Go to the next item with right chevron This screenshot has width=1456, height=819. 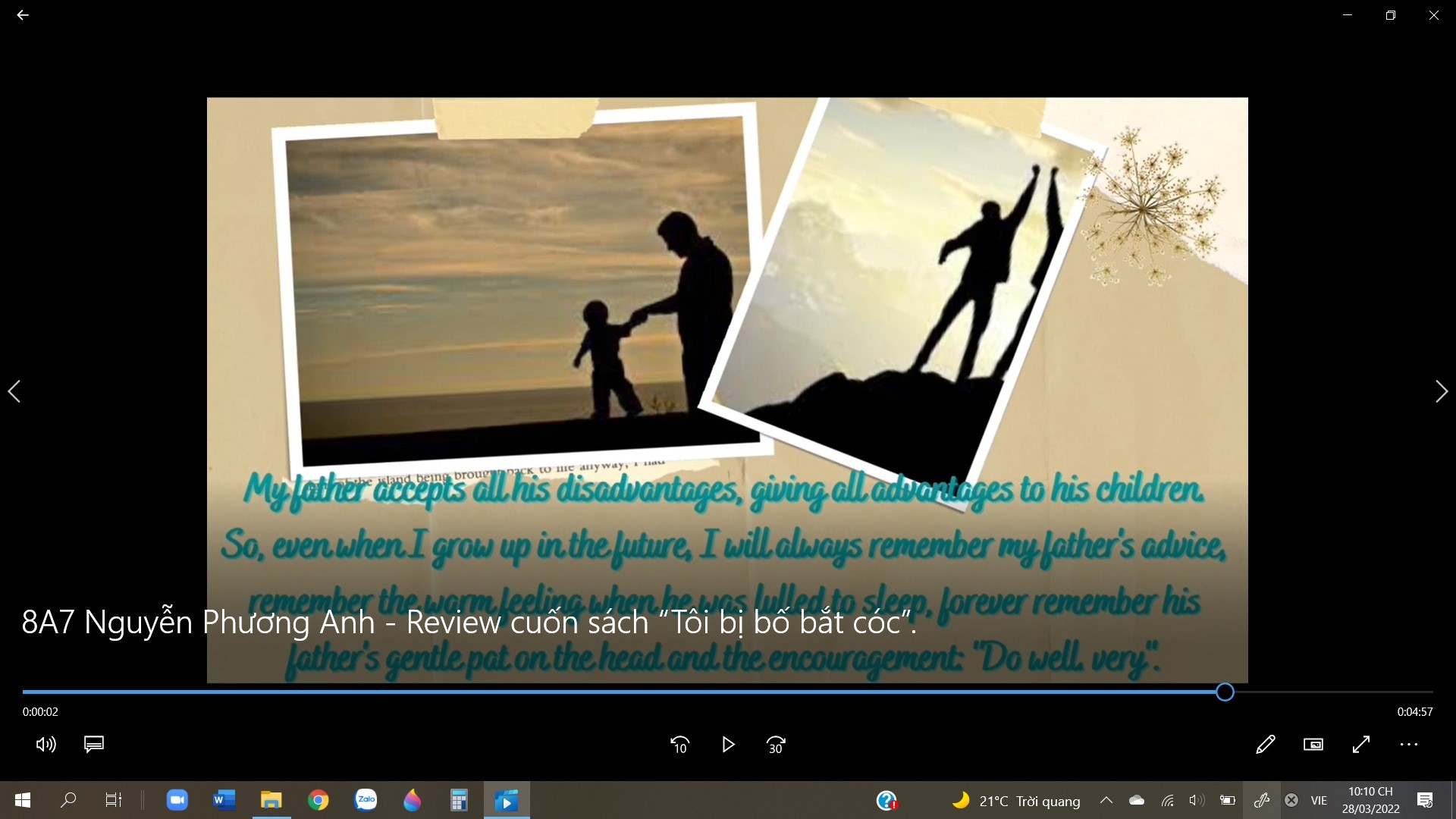pos(1442,391)
